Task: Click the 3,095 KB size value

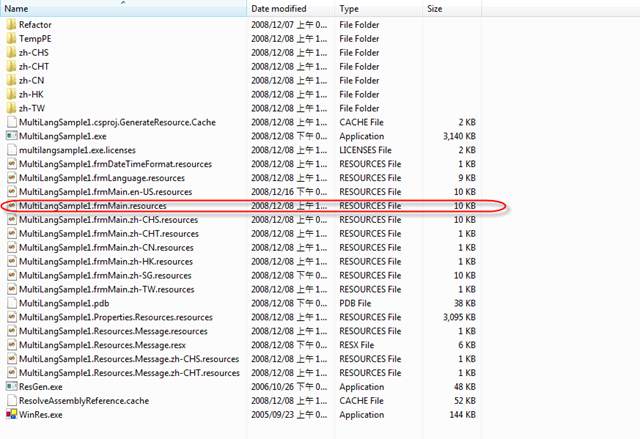Action: (459, 317)
